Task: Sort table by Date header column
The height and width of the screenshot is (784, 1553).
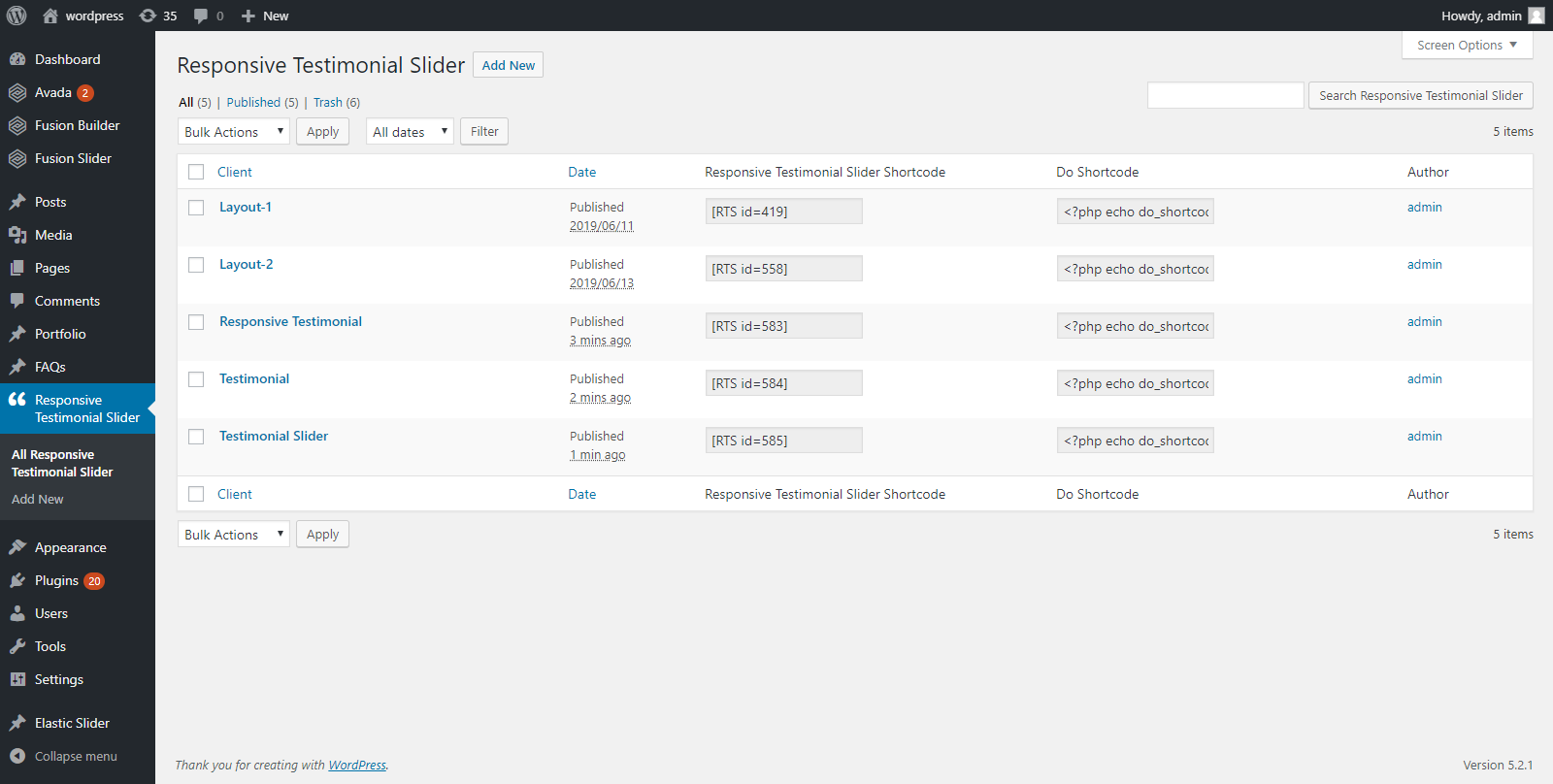Action: pyautogui.click(x=581, y=172)
